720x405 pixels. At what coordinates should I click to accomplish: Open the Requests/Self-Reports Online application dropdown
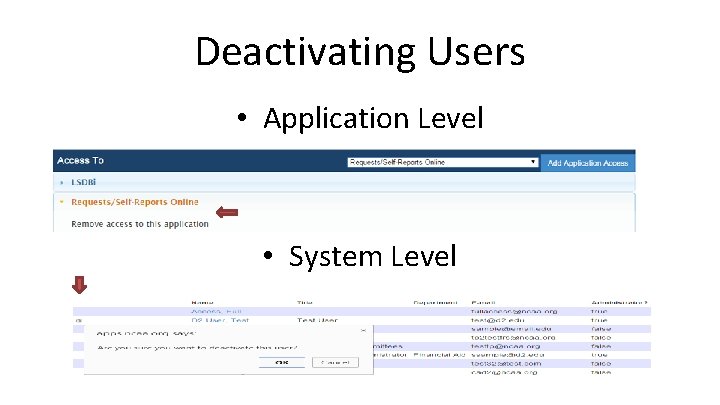point(443,162)
